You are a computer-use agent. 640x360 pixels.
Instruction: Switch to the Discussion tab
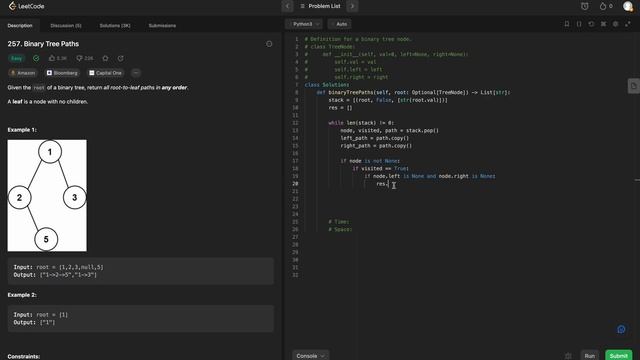[x=66, y=25]
